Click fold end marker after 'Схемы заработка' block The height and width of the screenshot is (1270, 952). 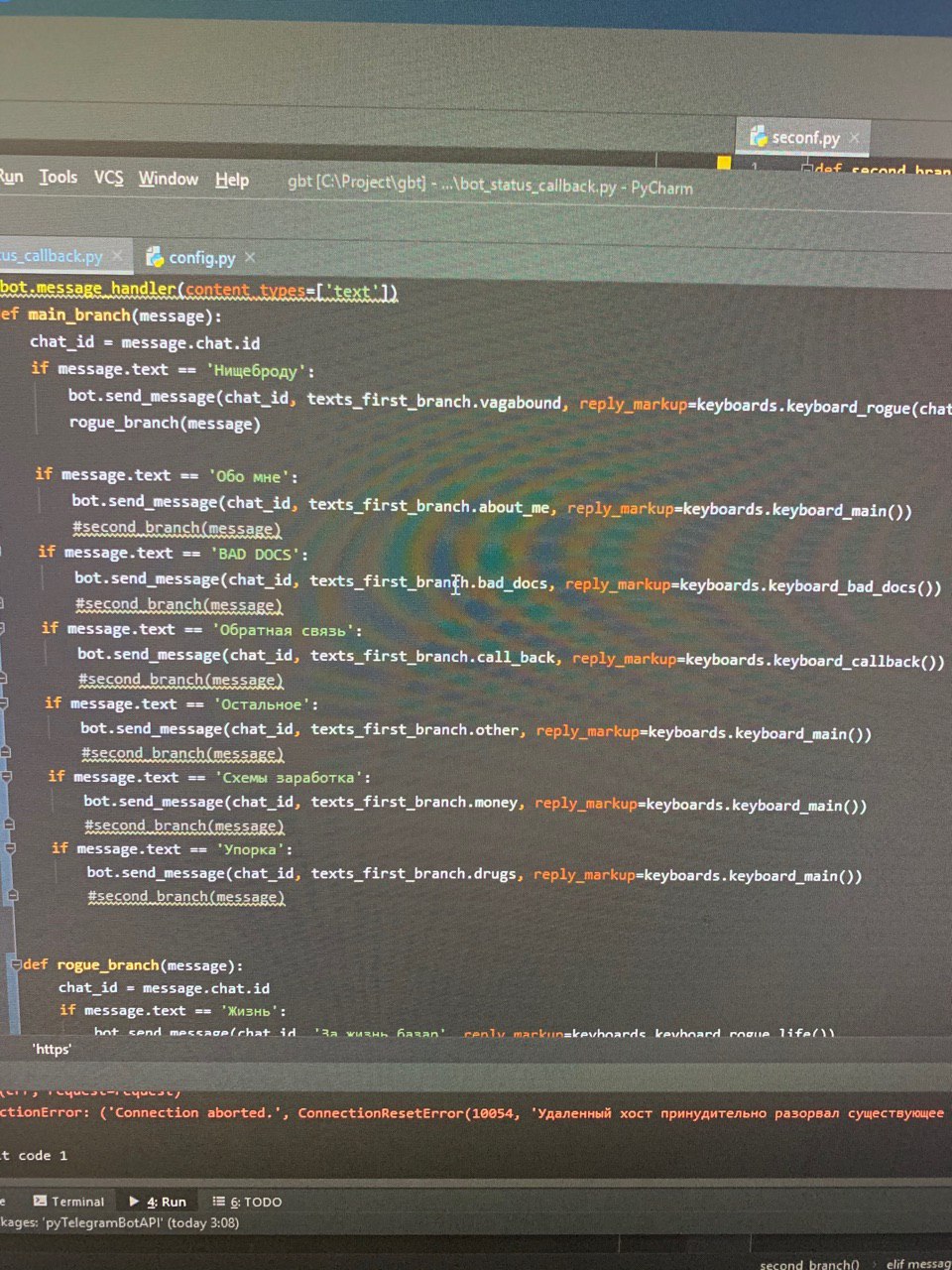point(9,824)
